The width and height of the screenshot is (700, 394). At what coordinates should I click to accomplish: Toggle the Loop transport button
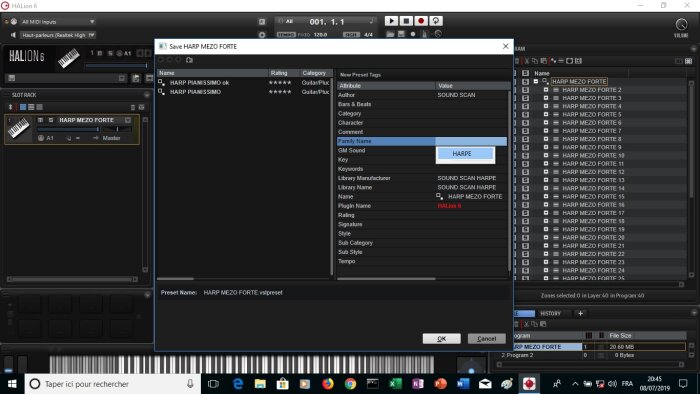(x=436, y=21)
